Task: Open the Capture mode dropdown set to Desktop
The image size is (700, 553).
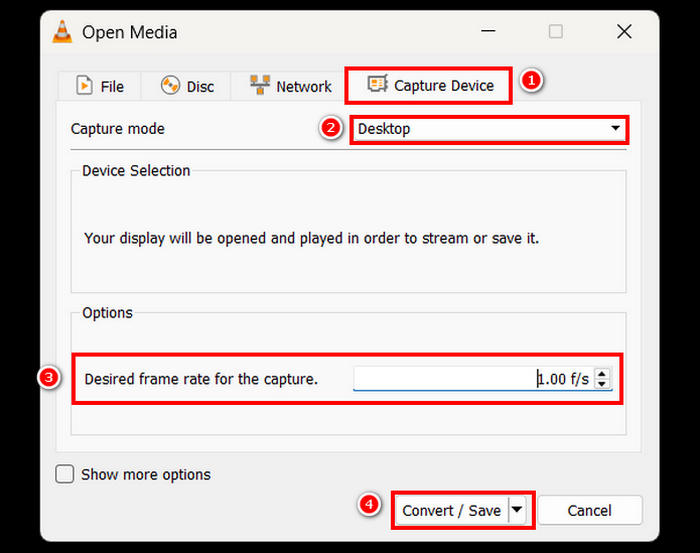Action: 489,129
